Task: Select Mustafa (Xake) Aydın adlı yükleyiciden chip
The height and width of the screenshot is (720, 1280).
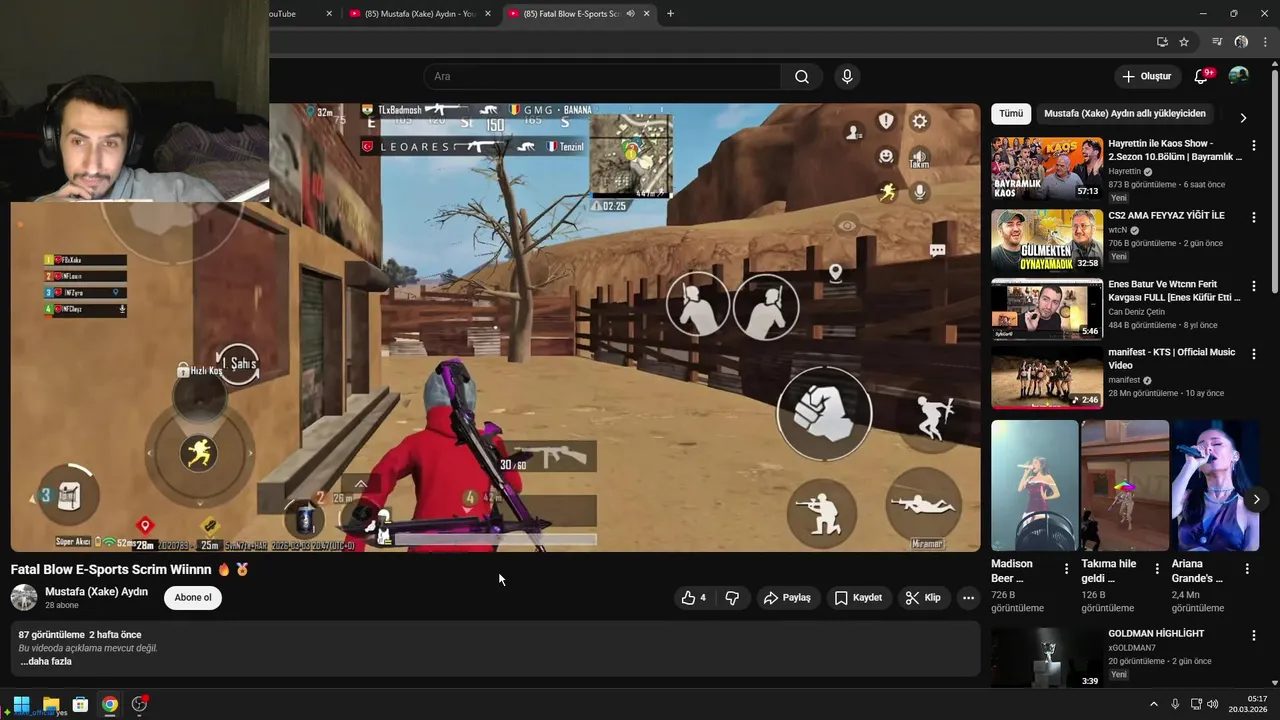Action: click(1125, 114)
